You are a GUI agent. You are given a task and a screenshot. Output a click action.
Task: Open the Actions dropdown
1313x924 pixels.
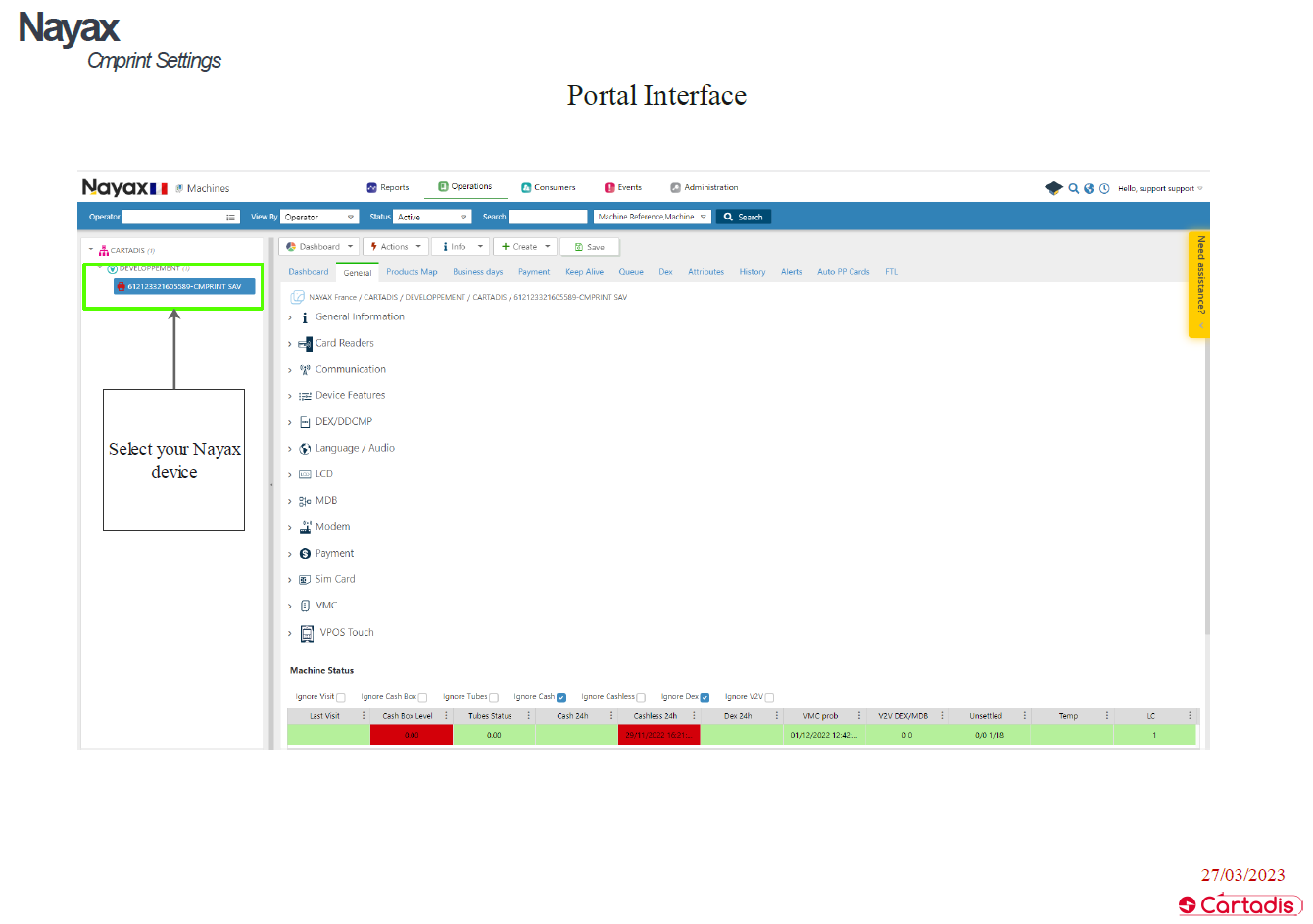point(396,247)
